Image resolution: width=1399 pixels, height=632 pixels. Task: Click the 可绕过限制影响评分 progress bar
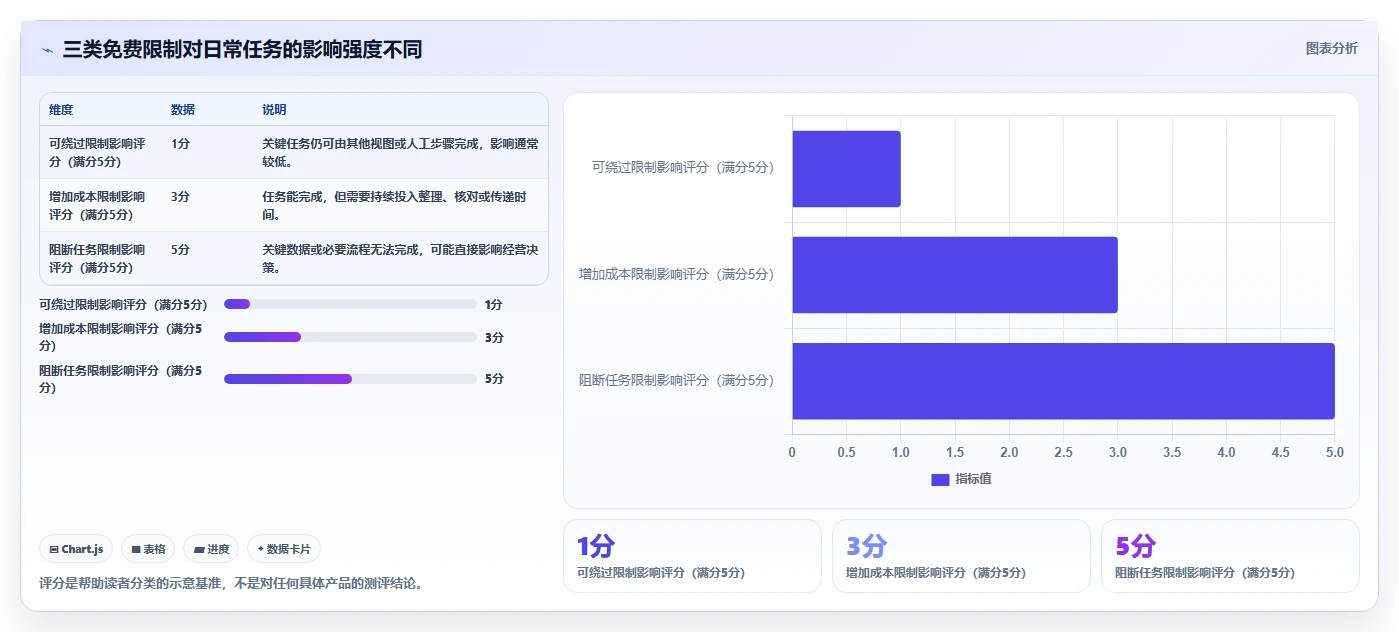coord(350,304)
